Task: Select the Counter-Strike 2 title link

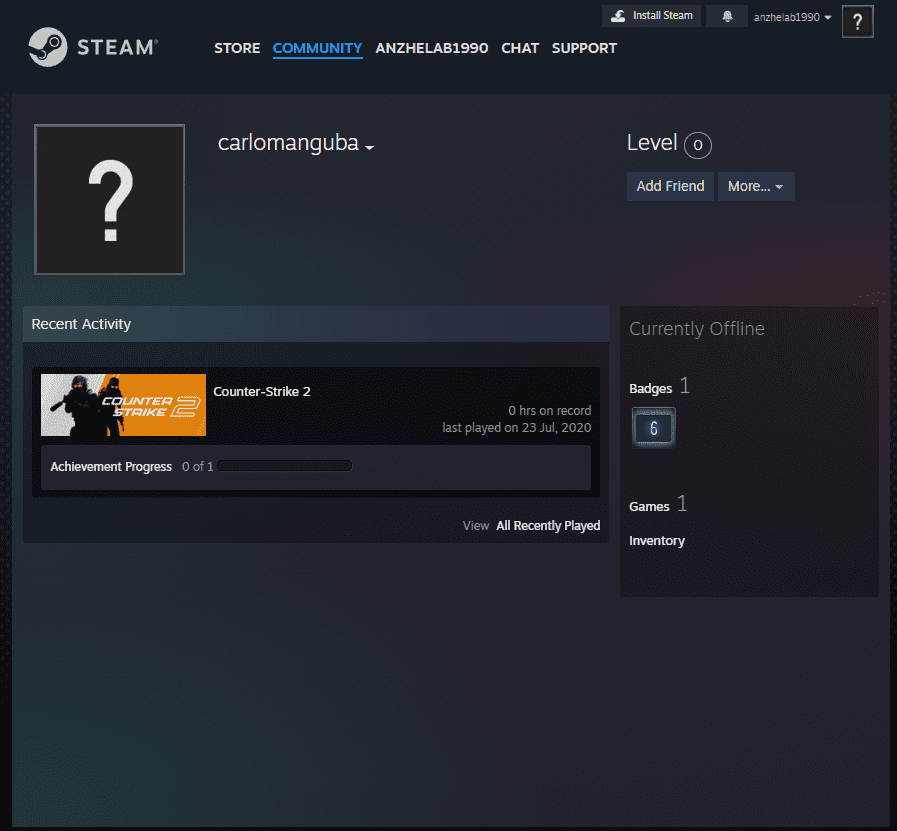Action: 262,391
